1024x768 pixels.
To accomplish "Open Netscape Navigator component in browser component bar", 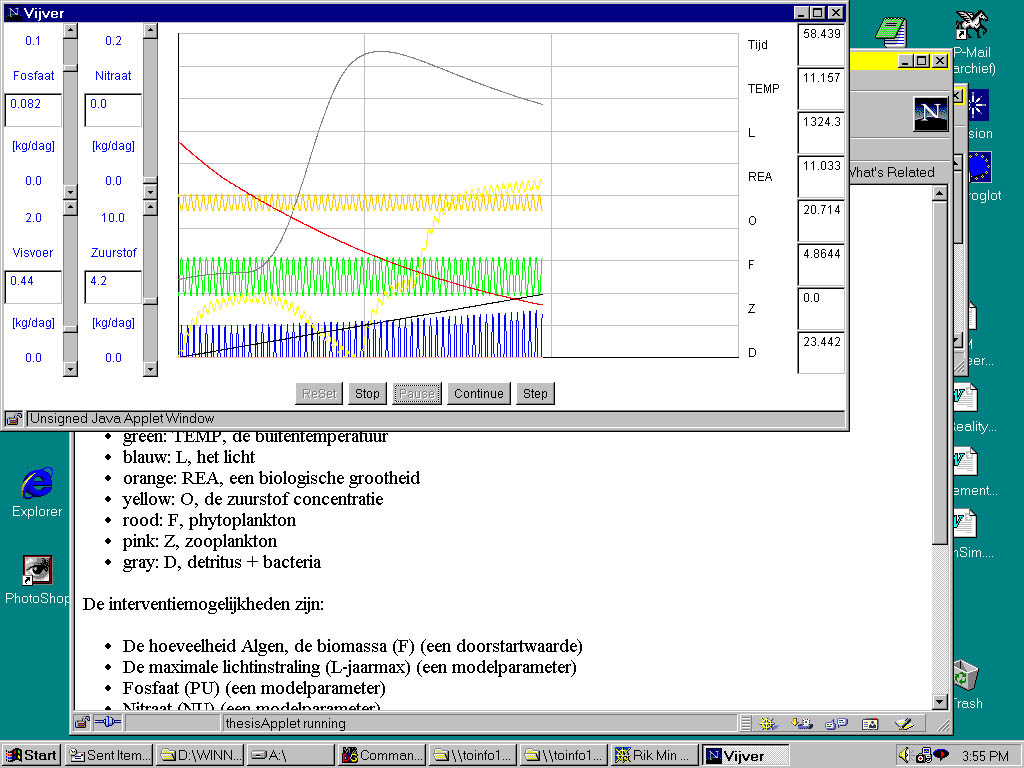I will tap(767, 723).
